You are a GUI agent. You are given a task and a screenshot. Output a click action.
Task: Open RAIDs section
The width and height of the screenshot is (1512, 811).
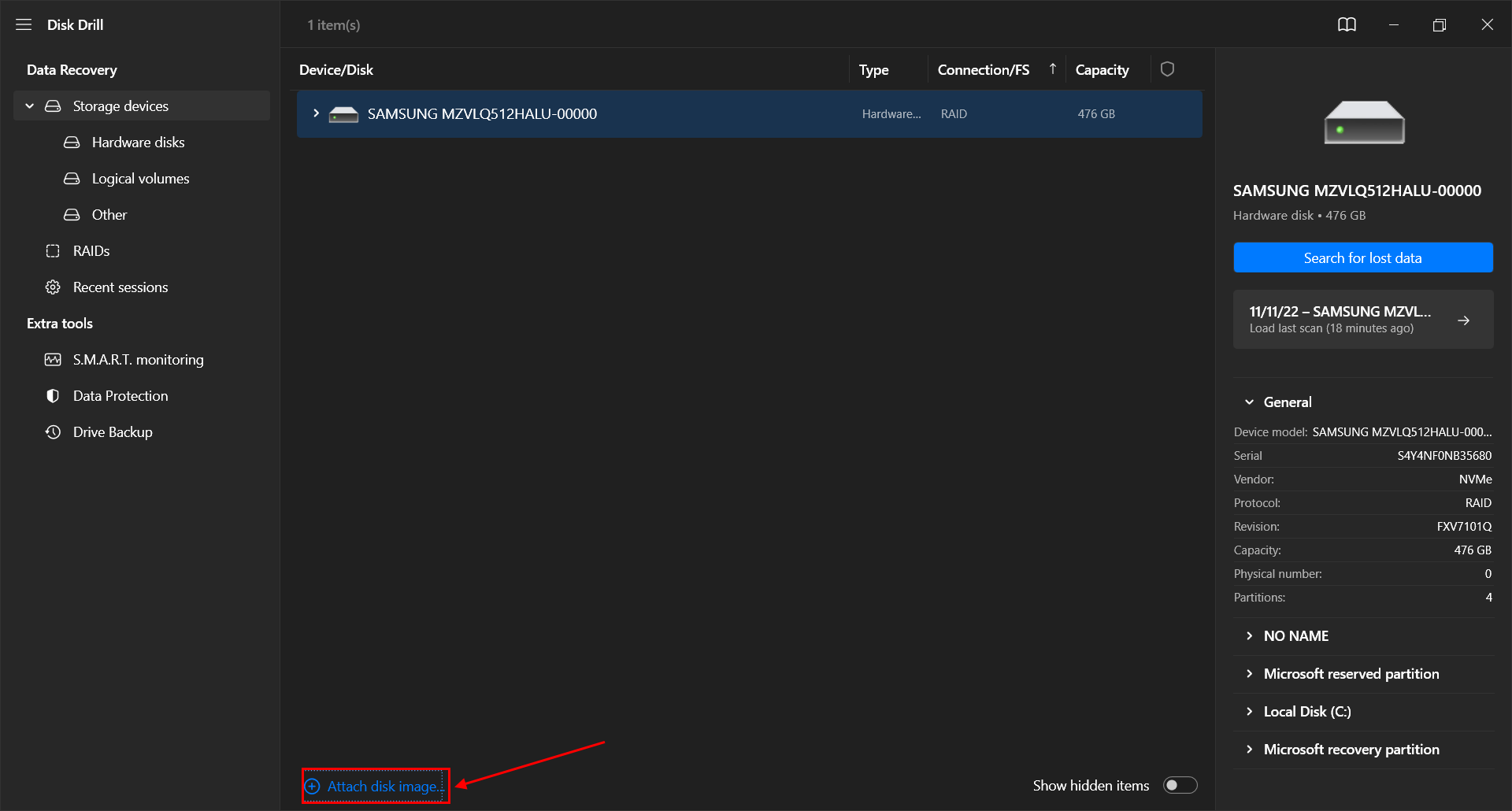coord(91,250)
